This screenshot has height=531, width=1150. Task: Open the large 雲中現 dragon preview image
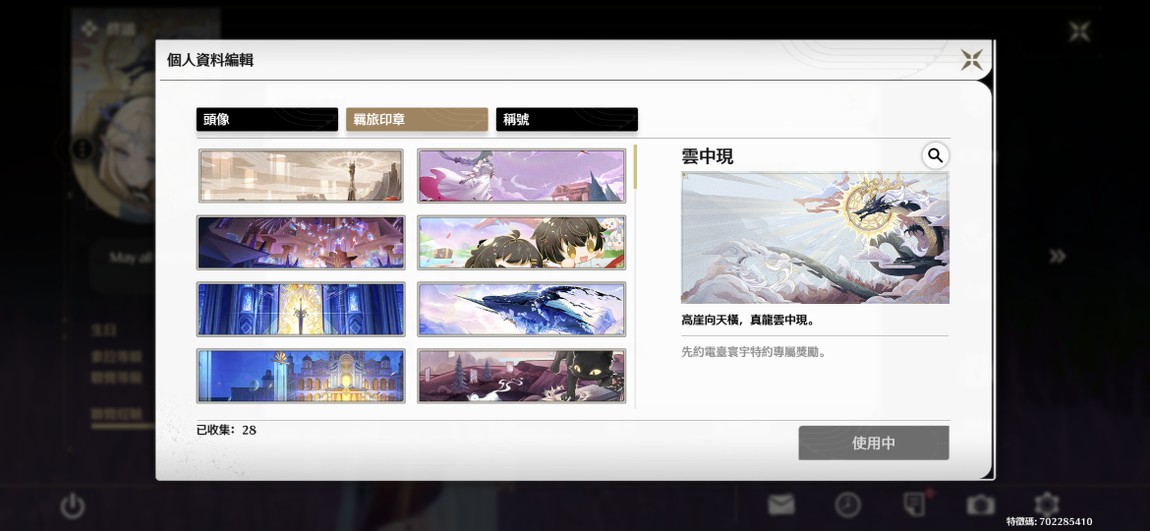[815, 238]
